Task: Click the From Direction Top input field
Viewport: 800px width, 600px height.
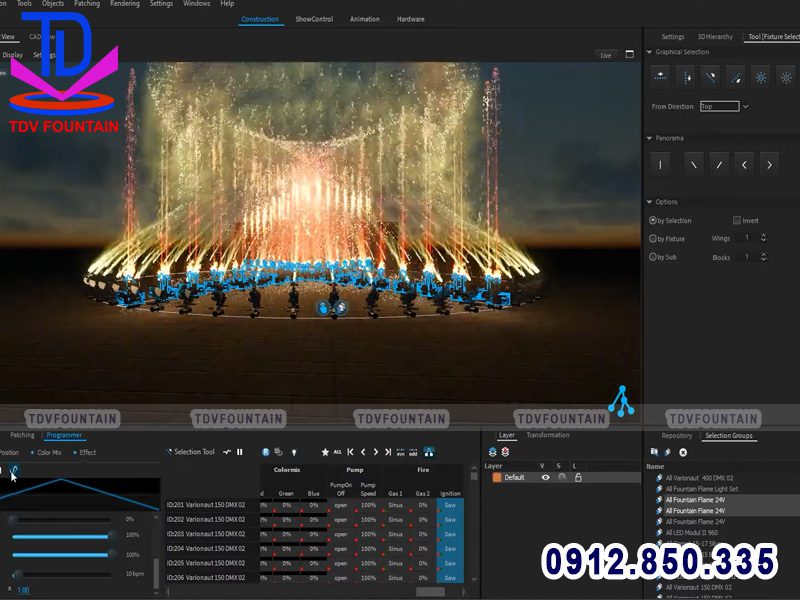Action: pyautogui.click(x=719, y=107)
